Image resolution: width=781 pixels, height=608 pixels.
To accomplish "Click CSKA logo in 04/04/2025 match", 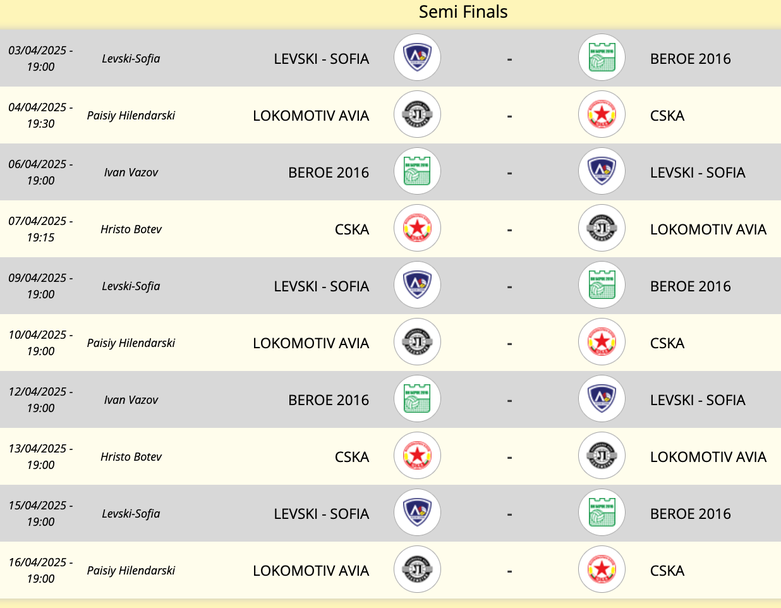I will coord(602,115).
